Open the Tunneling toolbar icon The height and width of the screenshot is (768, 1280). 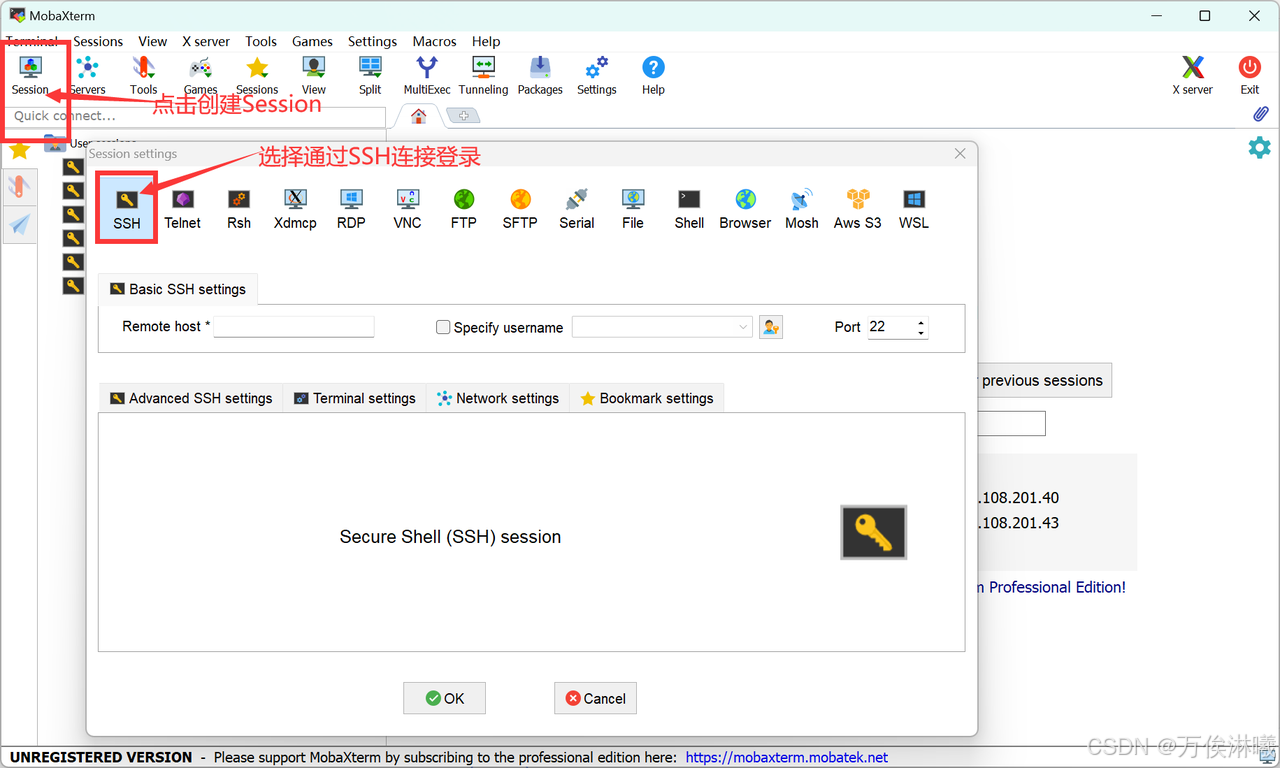tap(483, 75)
